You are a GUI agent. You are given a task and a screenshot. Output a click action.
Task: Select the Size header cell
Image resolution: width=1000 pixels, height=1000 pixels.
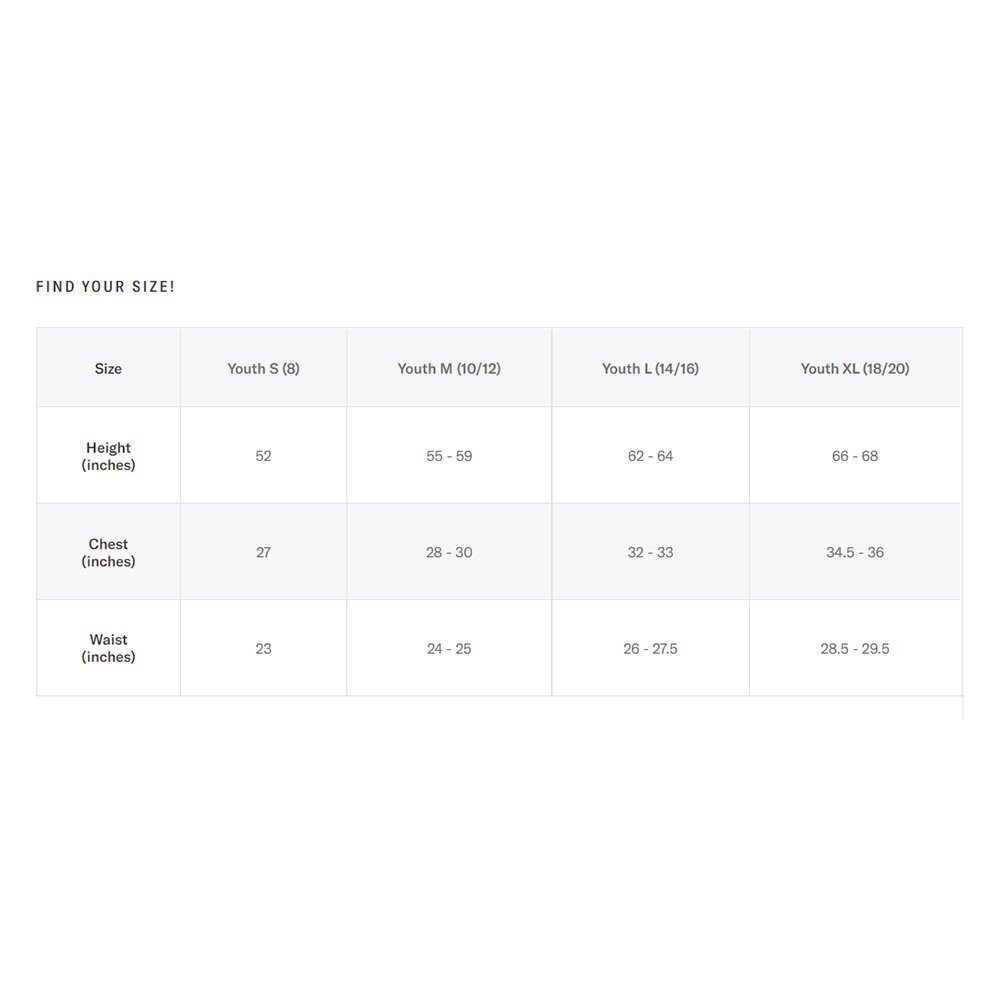[x=108, y=368]
